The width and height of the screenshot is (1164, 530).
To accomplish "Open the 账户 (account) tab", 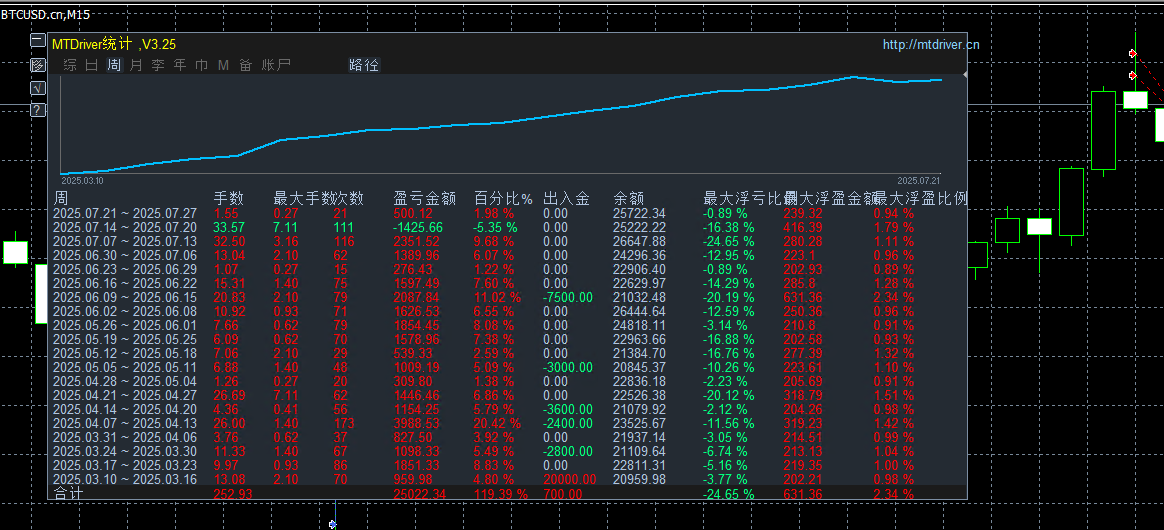I will click(x=276, y=65).
